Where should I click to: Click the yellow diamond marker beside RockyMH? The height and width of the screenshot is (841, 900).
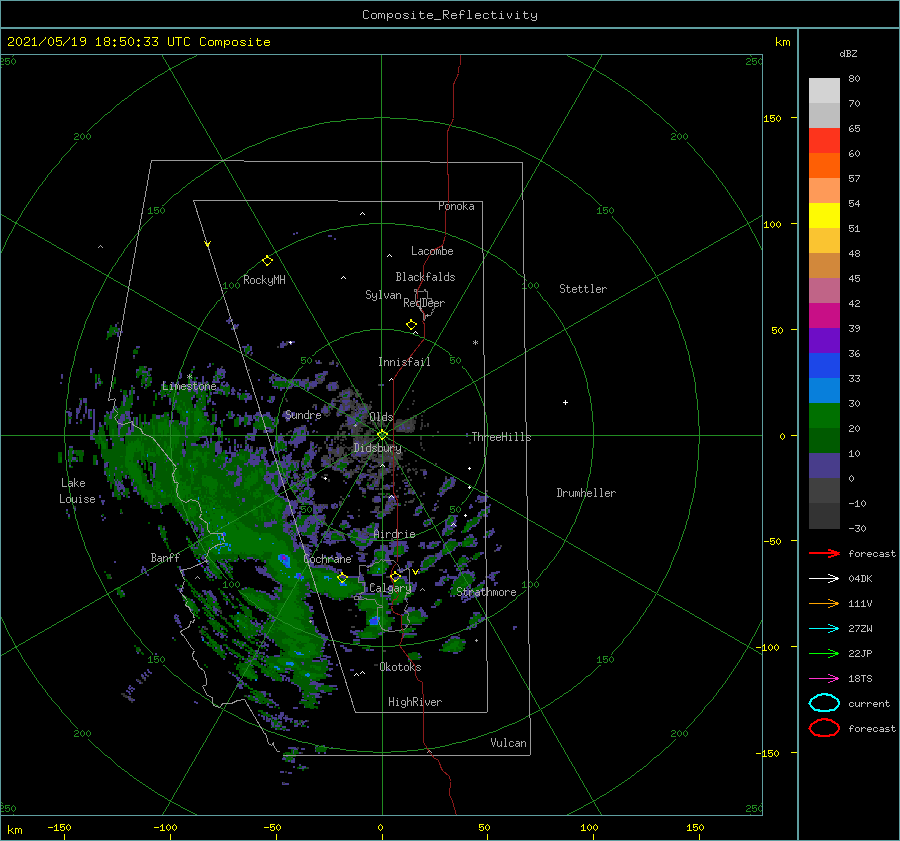267,261
